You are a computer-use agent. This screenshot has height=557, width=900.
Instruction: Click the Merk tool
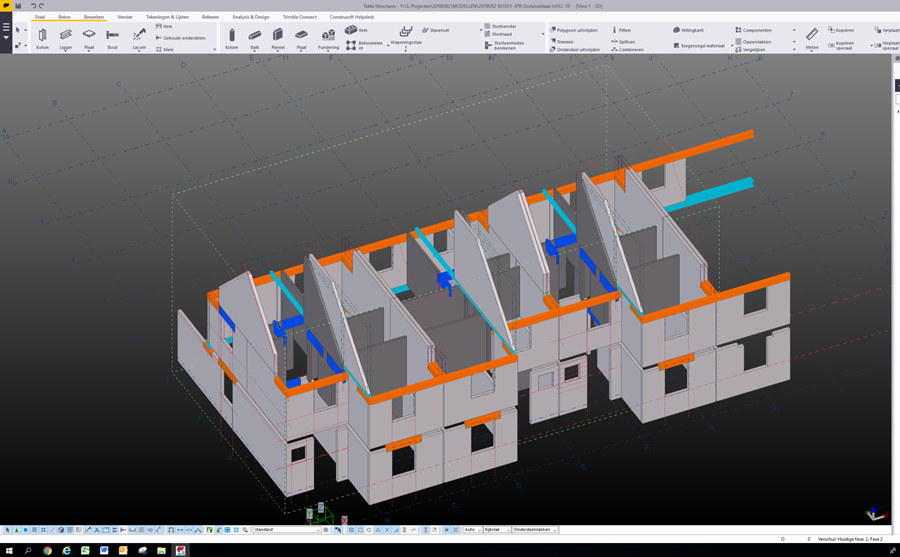165,49
